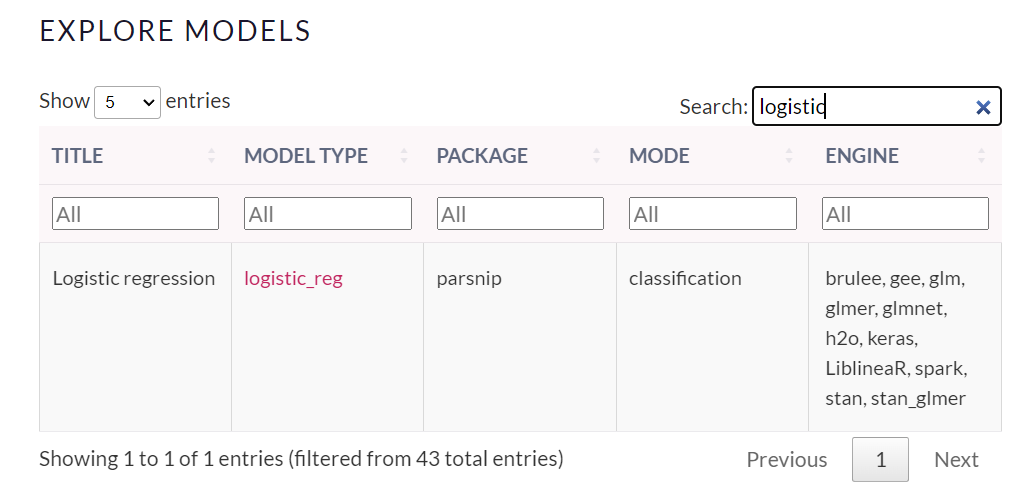Image resolution: width=1018 pixels, height=491 pixels.
Task: Select page 1 in pagination
Action: [x=880, y=460]
